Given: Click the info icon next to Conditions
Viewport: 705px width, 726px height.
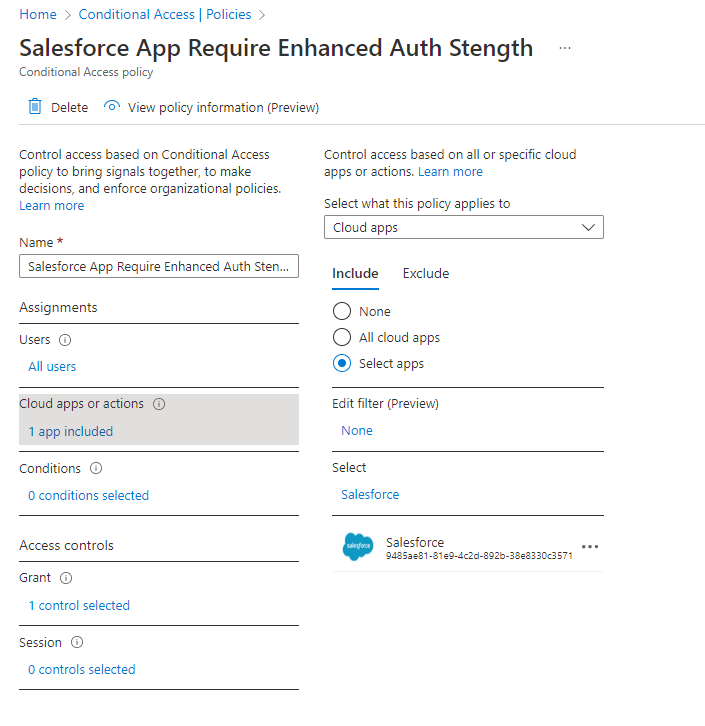Looking at the screenshot, I should point(96,468).
